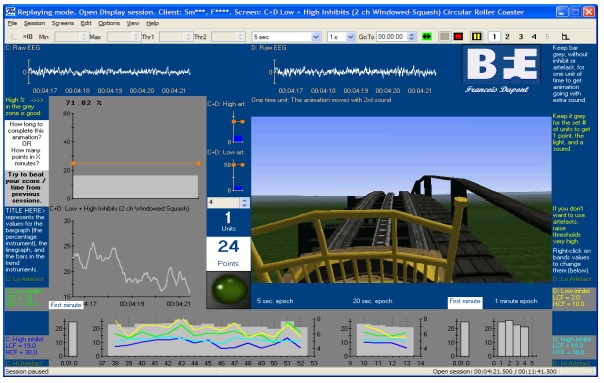This screenshot has width=604, height=383.
Task: Switch to screen 3 button
Action: click(x=521, y=37)
